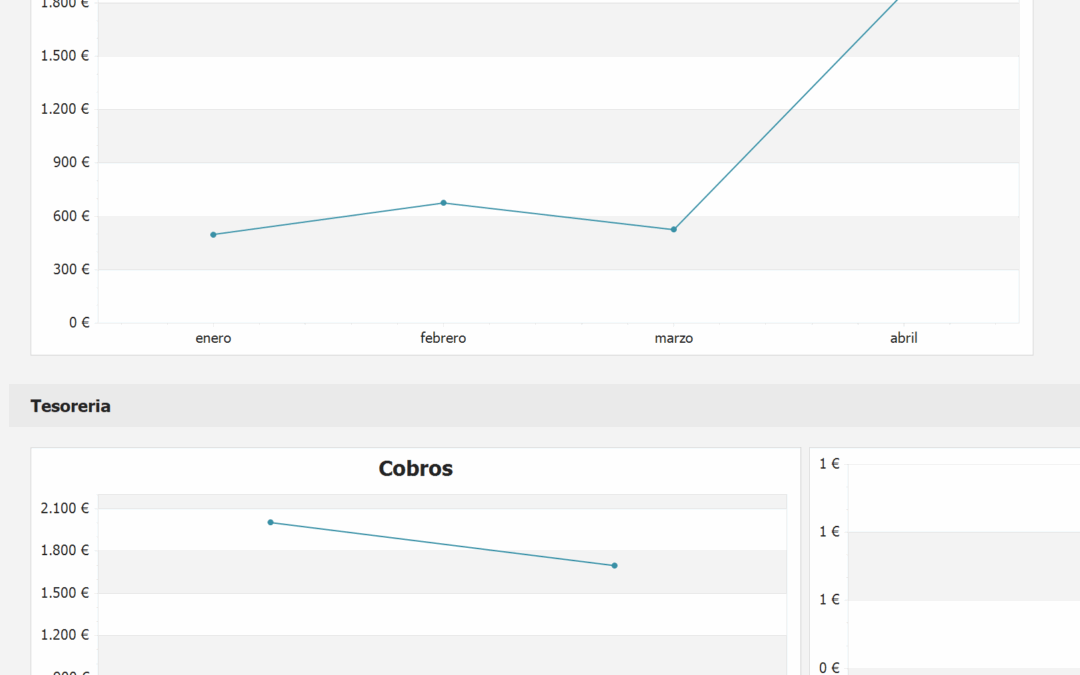Select the febrero x-axis label

coord(444,338)
